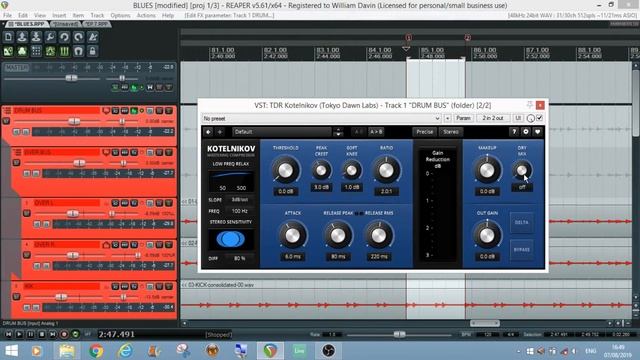Open the SLOPE 3dB/oct selector

coord(240,200)
